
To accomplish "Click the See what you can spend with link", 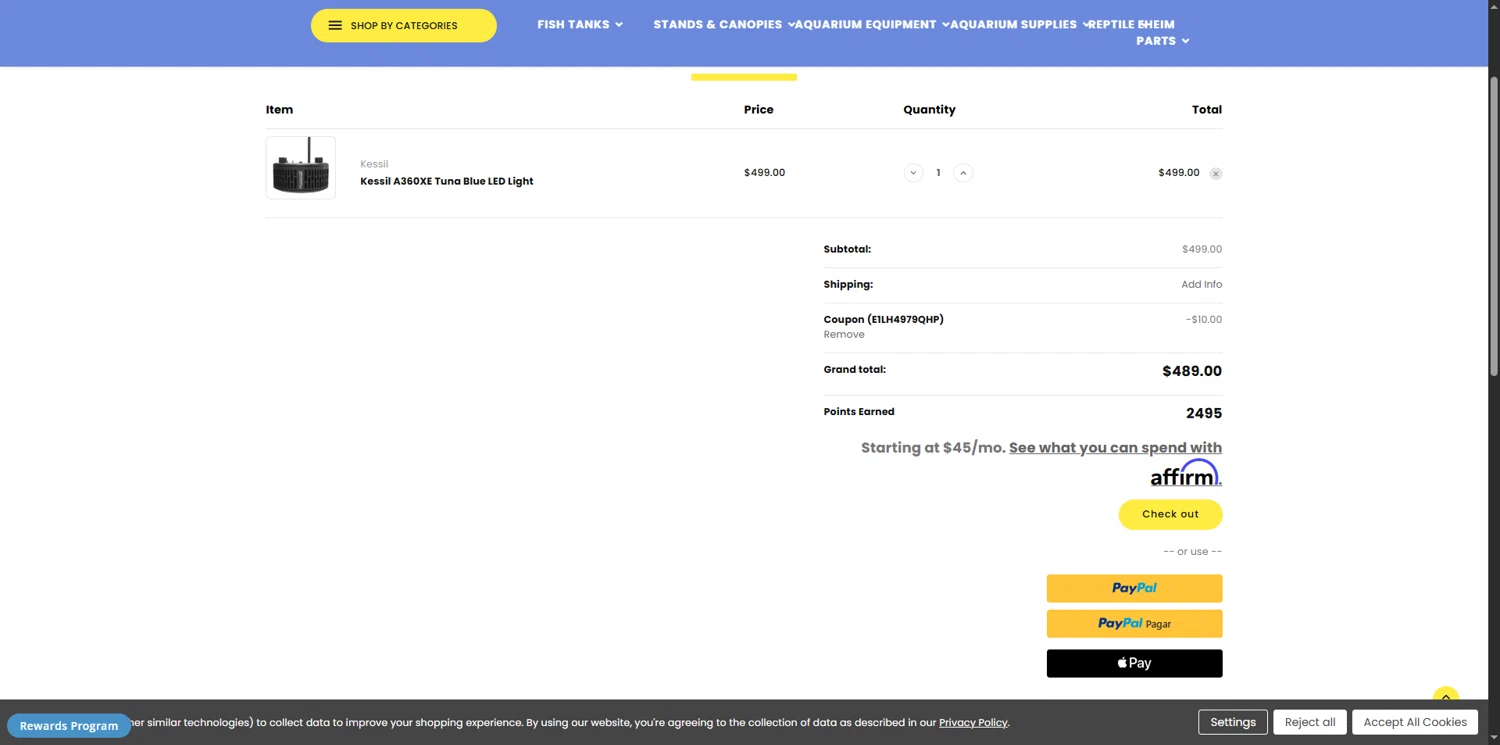I will (x=1115, y=448).
